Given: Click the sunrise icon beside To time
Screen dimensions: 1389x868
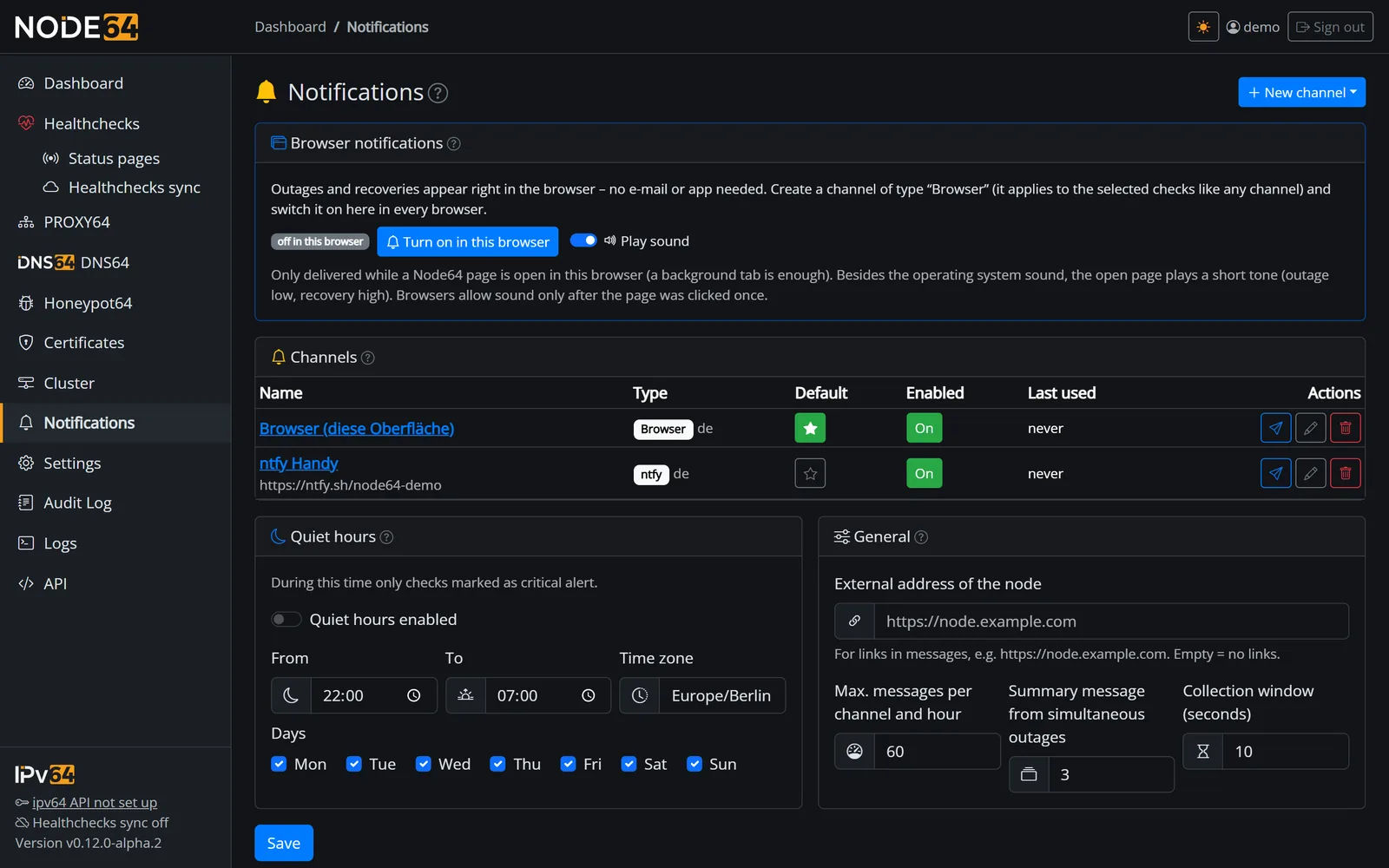Looking at the screenshot, I should pos(465,695).
